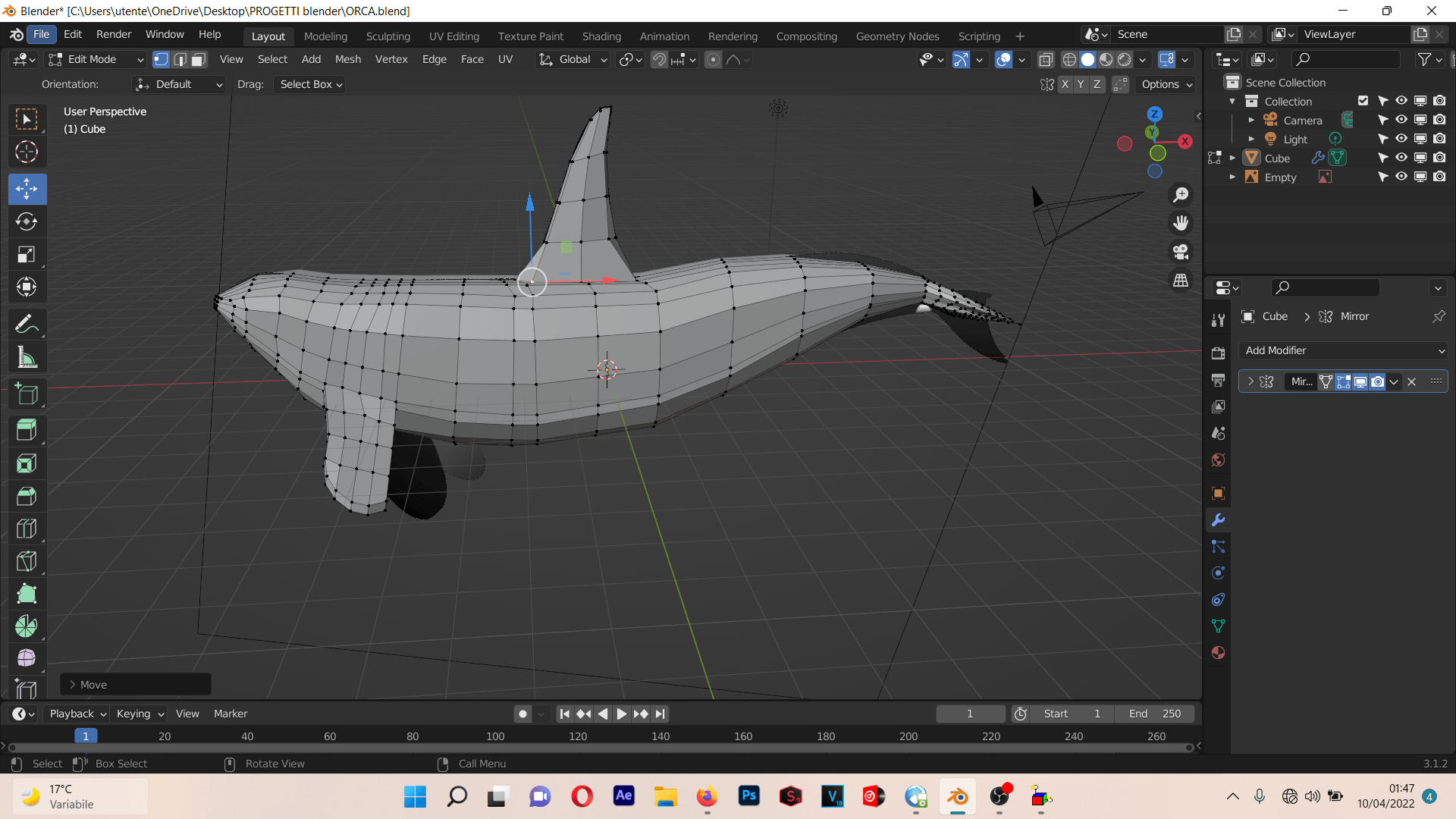Open the Global transform orientation dropdown
This screenshot has height=819, width=1456.
point(573,59)
